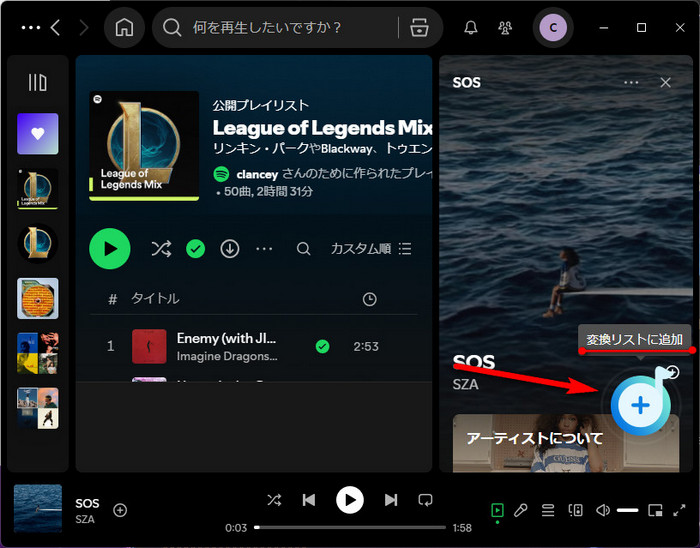Screen dimensions: 700x548
Task: Show lyrics with microphone icon
Action: point(520,510)
